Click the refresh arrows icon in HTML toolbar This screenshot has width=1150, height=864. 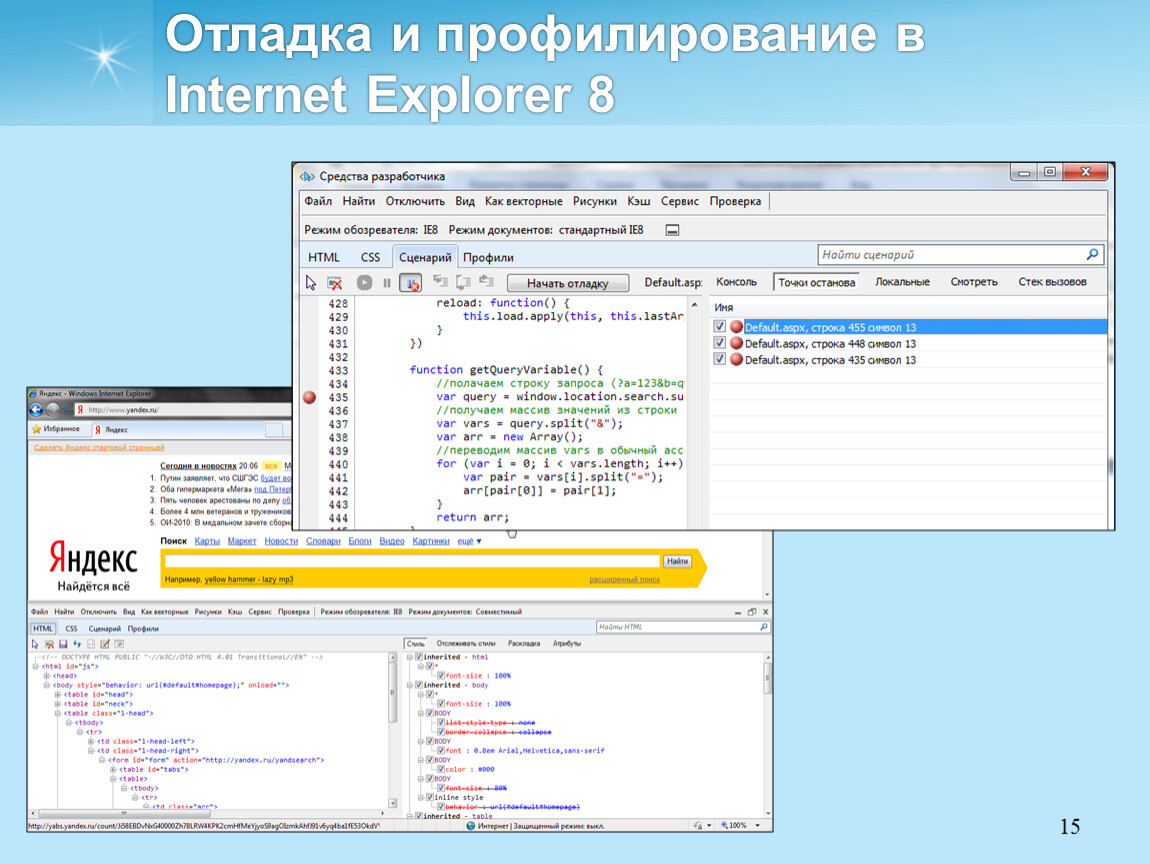pos(77,644)
